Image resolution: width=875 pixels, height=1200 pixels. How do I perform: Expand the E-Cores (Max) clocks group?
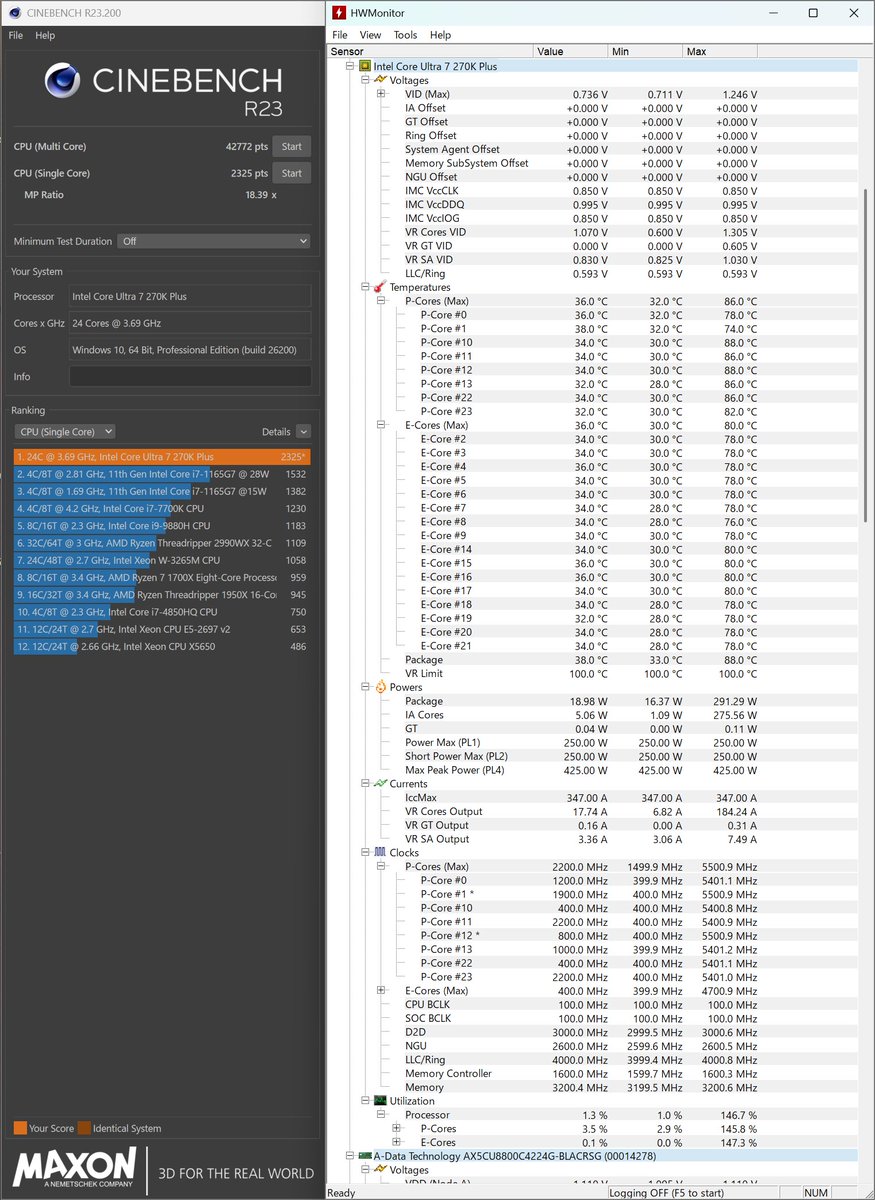coord(381,991)
